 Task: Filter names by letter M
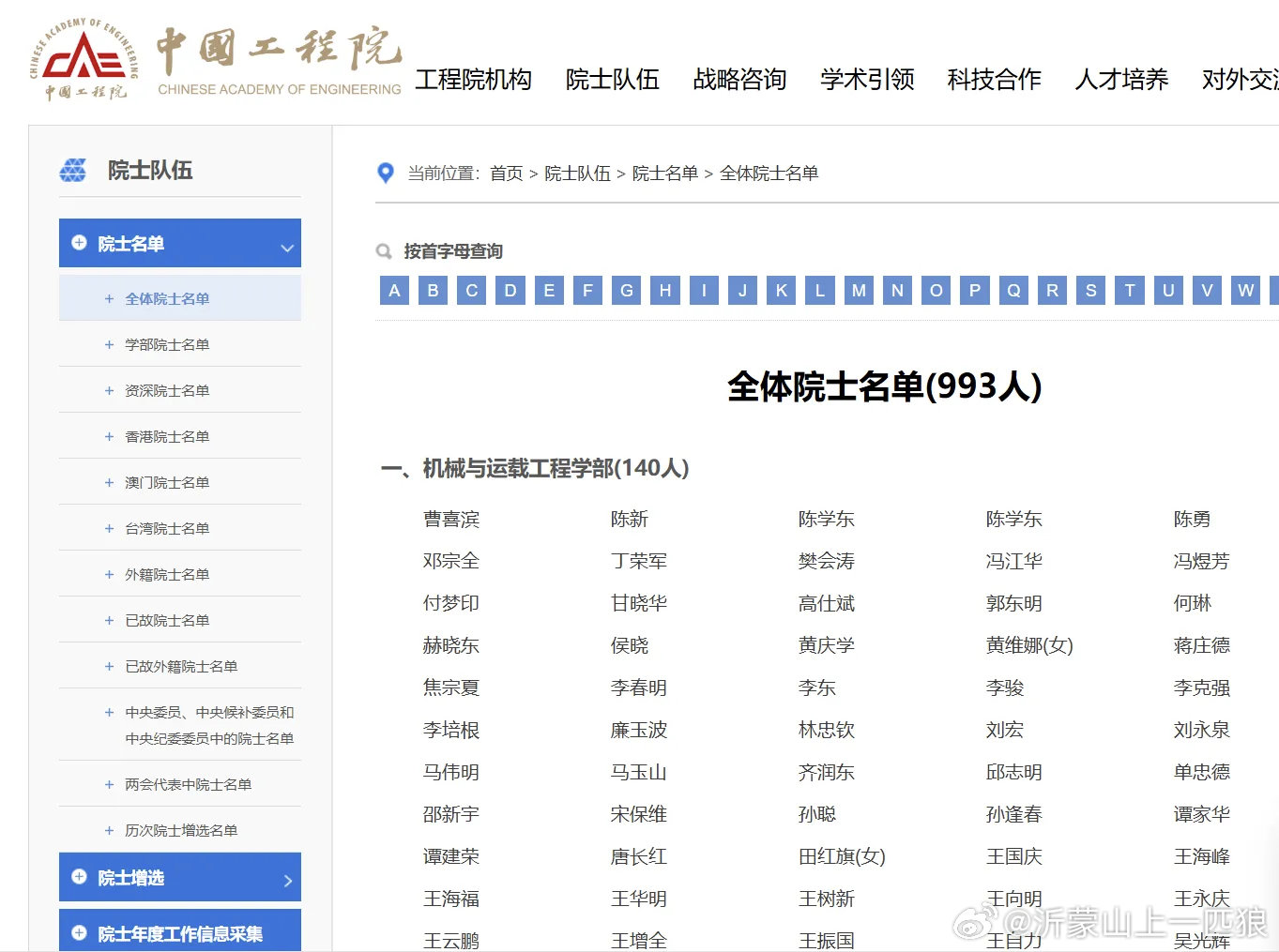[859, 290]
